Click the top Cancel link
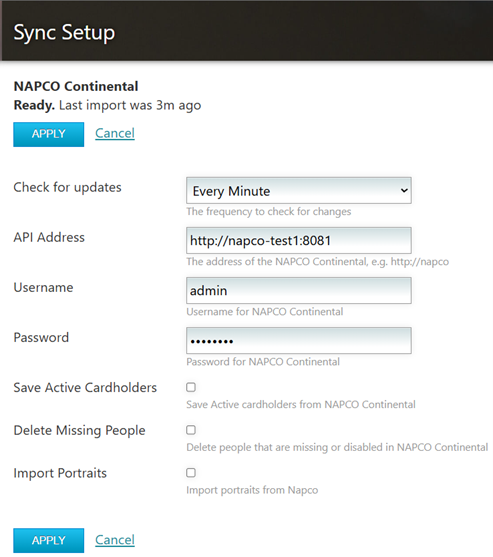The image size is (493, 557). (115, 134)
